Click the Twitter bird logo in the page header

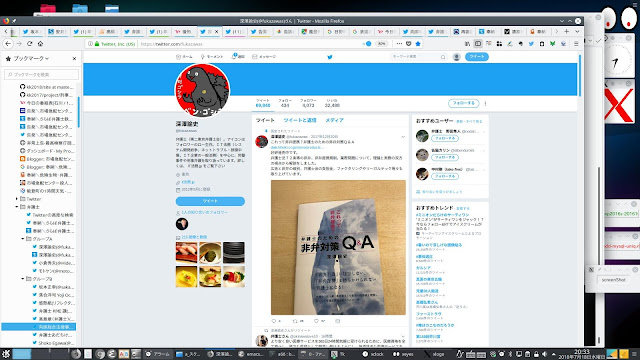point(330,57)
